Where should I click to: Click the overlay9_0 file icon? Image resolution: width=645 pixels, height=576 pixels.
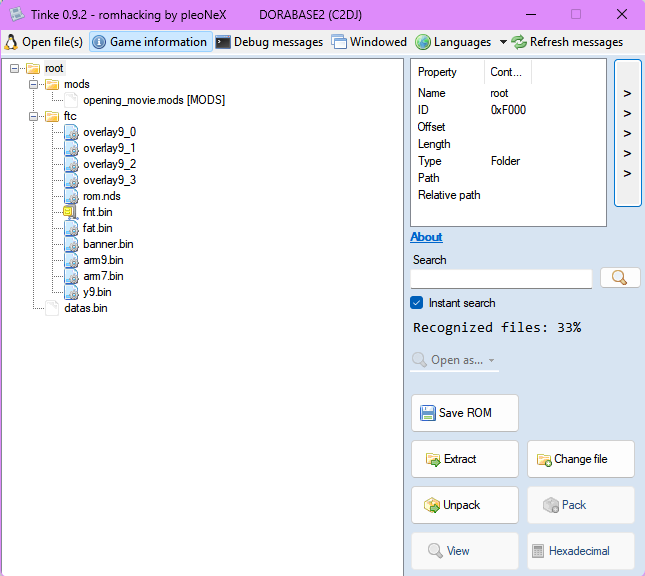point(71,132)
